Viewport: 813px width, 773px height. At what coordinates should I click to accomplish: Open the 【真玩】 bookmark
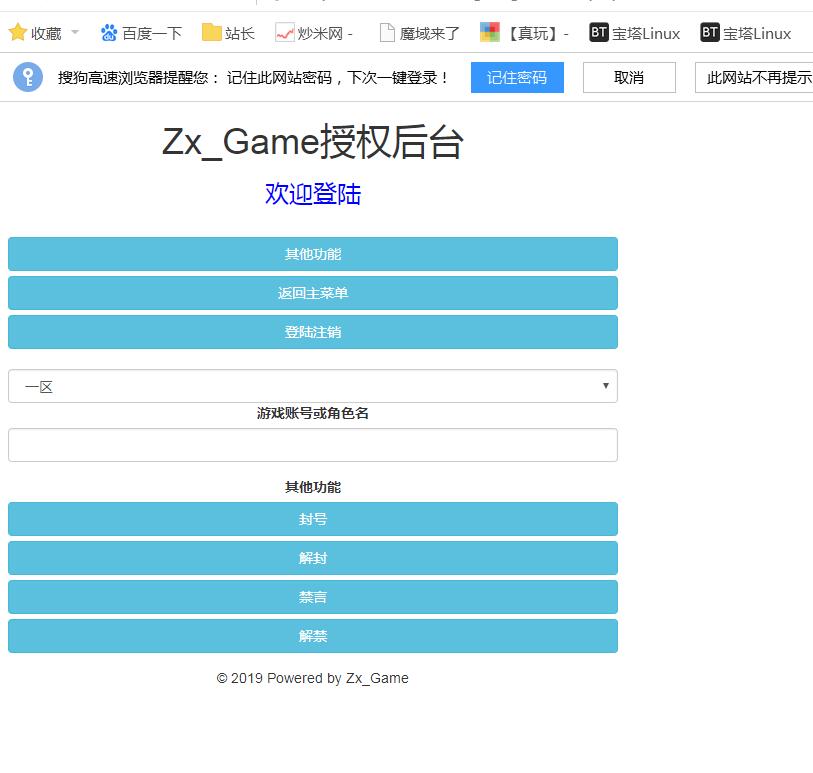[x=524, y=33]
